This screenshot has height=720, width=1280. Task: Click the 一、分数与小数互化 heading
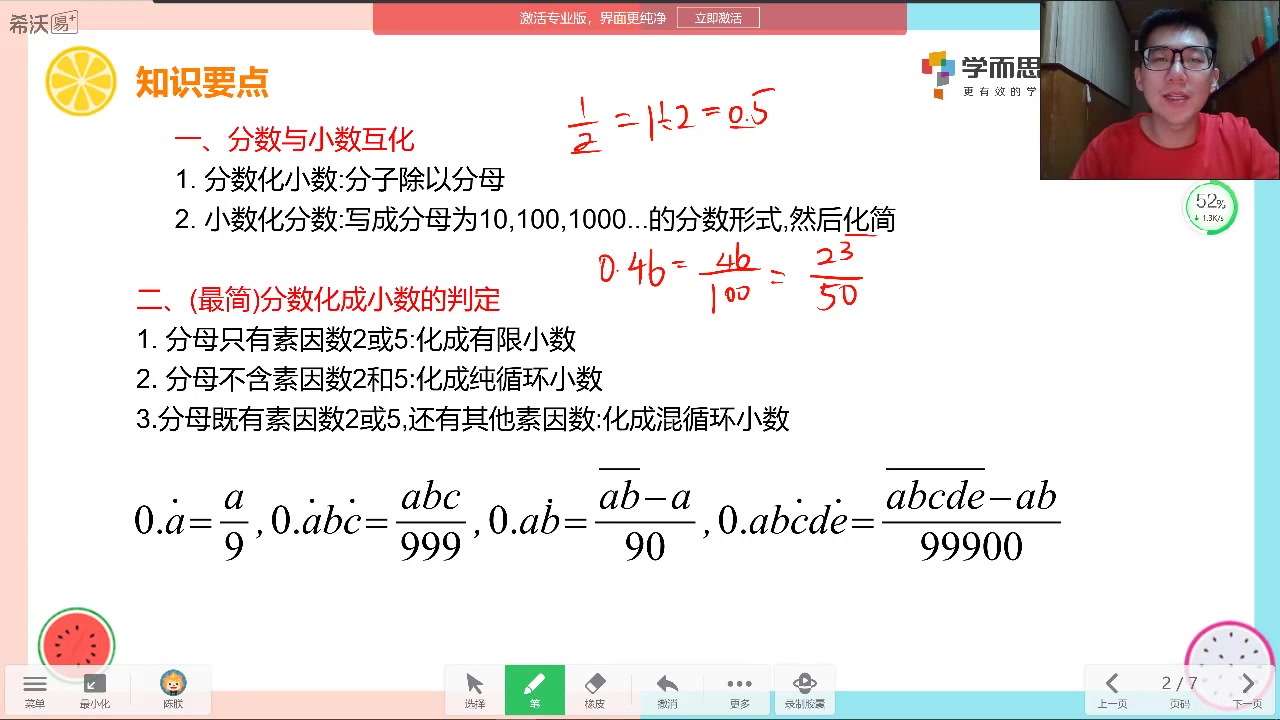click(x=294, y=139)
